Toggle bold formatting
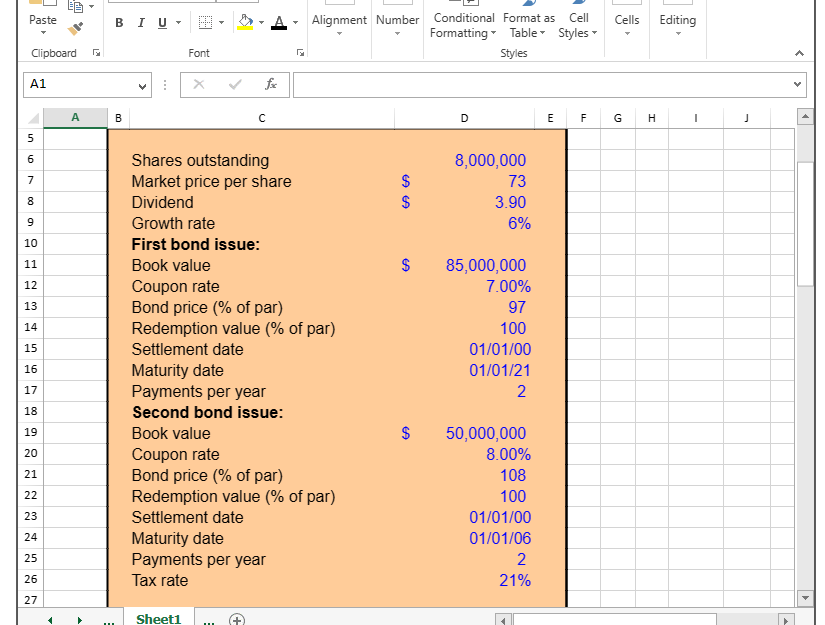The height and width of the screenshot is (625, 825). (118, 22)
